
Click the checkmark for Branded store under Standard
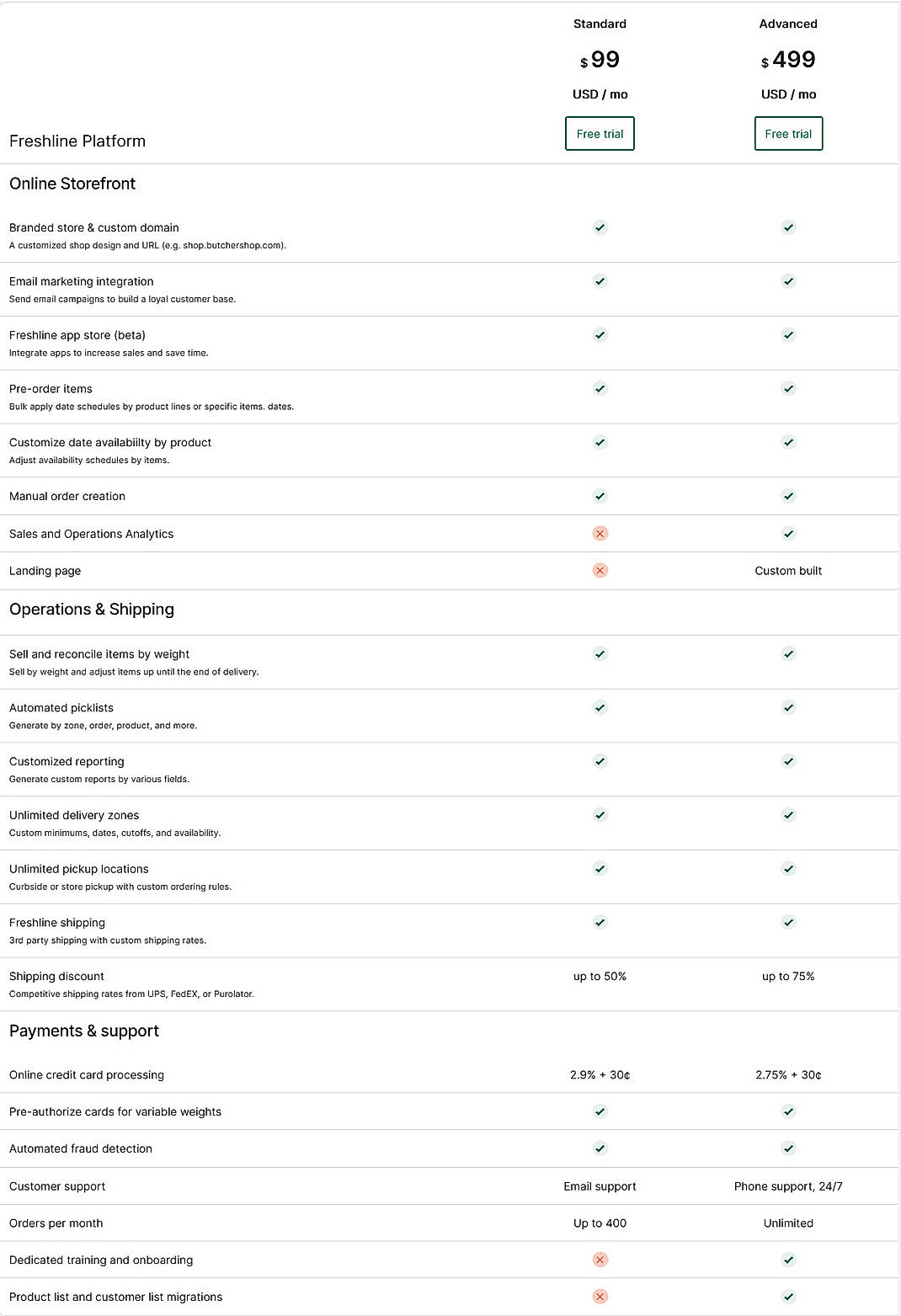[599, 227]
